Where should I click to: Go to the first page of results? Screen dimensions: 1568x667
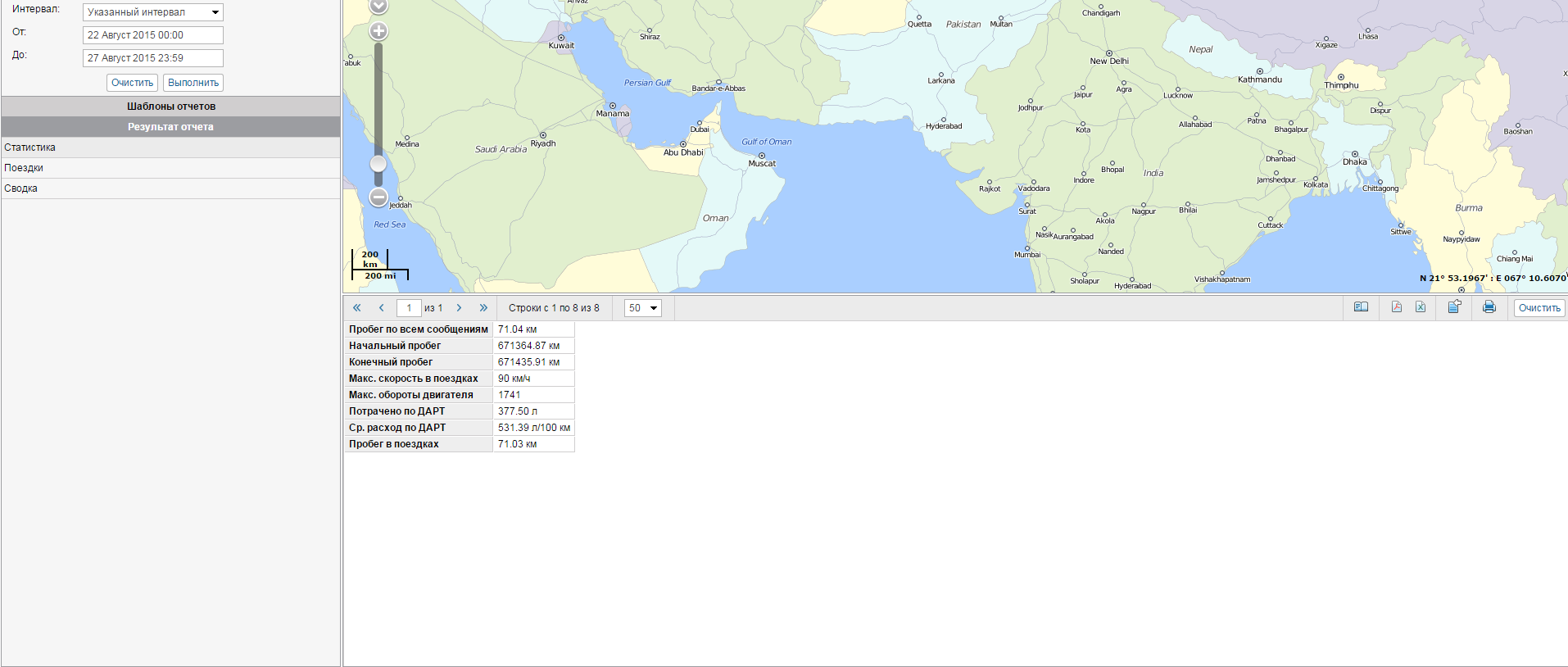tap(356, 308)
